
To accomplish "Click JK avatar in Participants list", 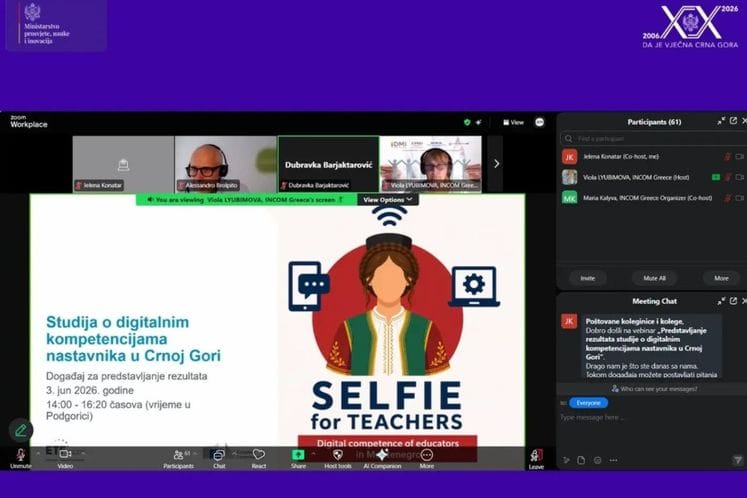I will (x=570, y=157).
